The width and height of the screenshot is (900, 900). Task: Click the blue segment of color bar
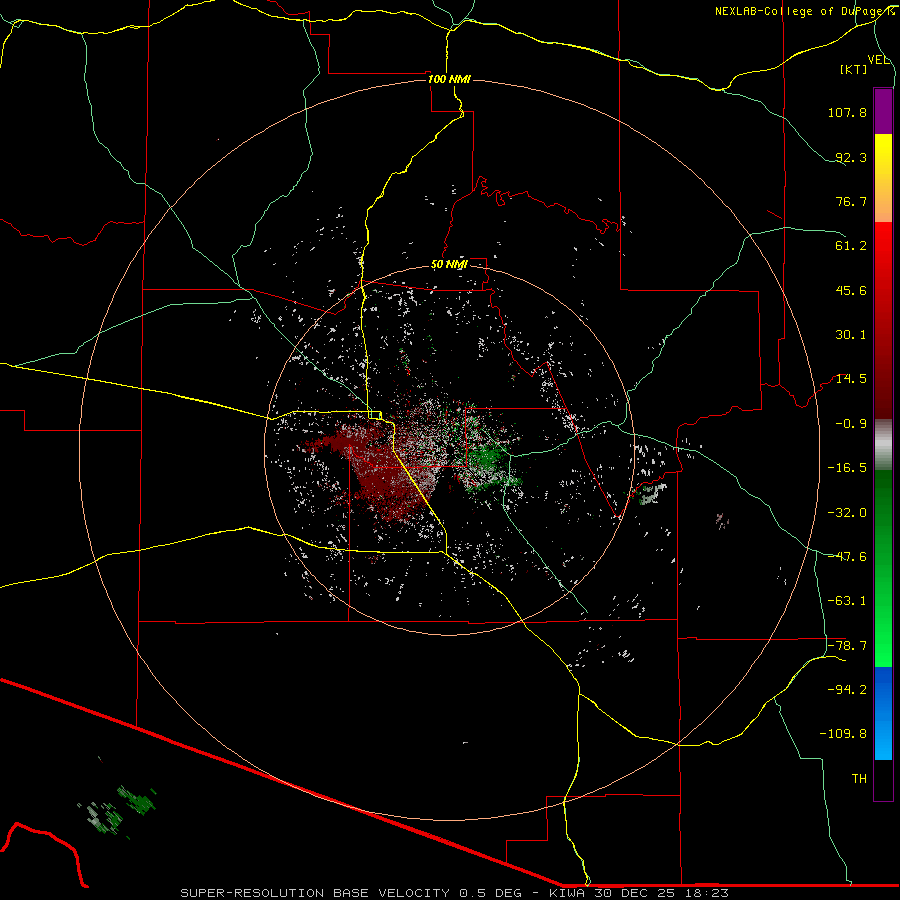click(883, 713)
